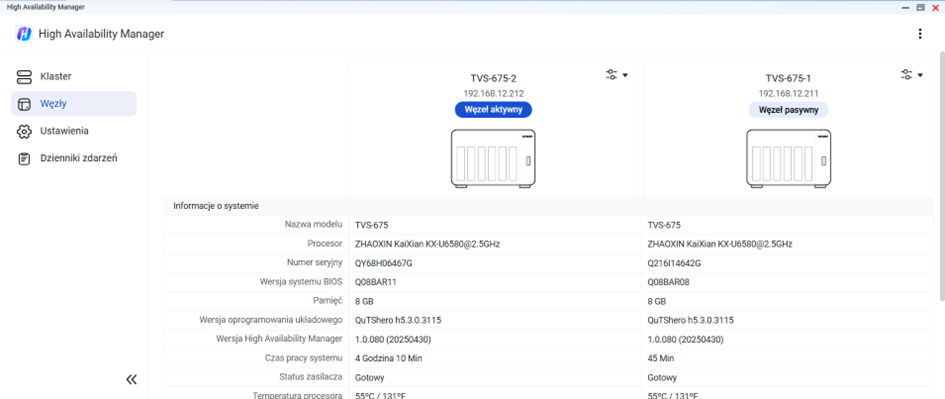The image size is (945, 399).
Task: Open TVS-675-2 node settings sliders icon
Action: [612, 75]
